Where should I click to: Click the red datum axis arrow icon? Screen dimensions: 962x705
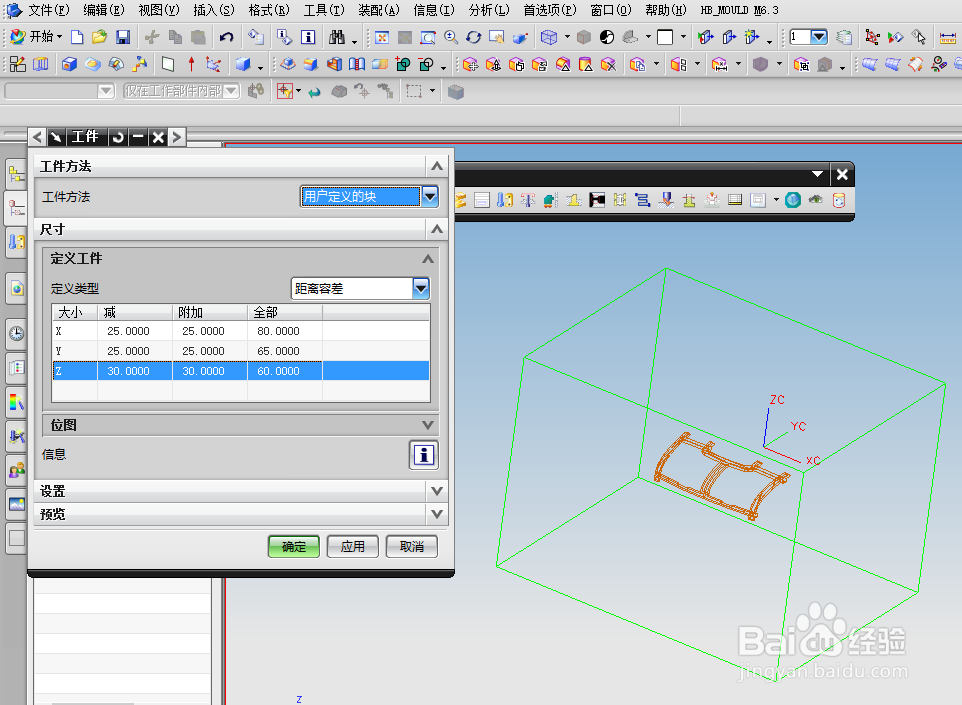click(x=191, y=64)
